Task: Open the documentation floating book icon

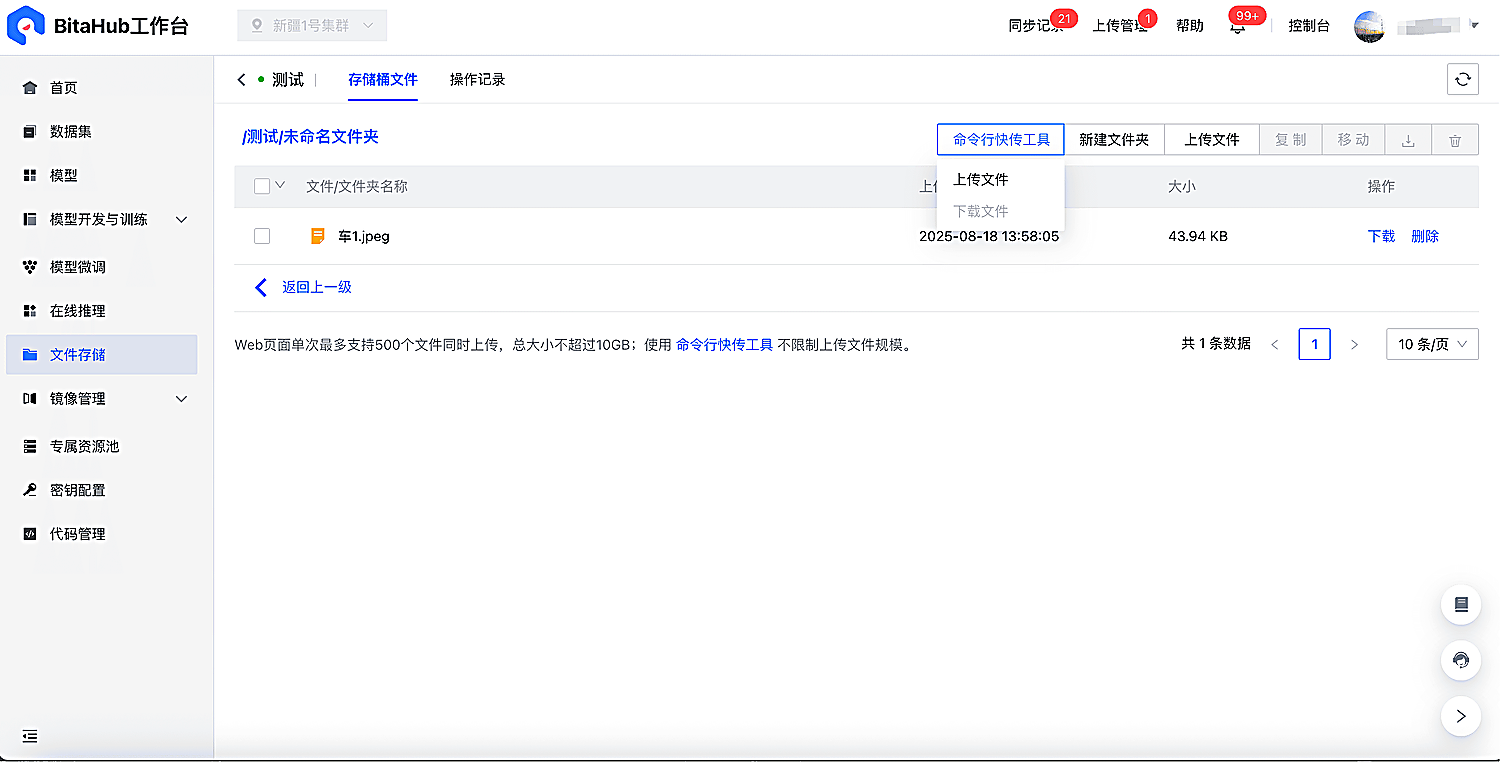Action: [1461, 604]
